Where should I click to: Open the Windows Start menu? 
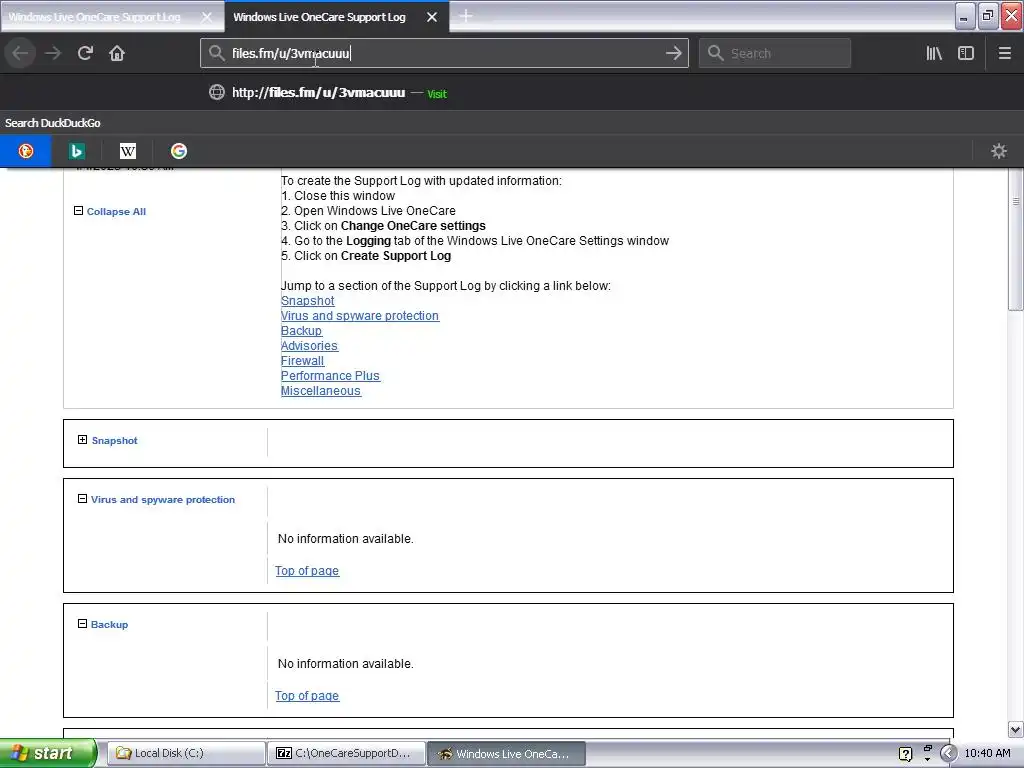(48, 753)
